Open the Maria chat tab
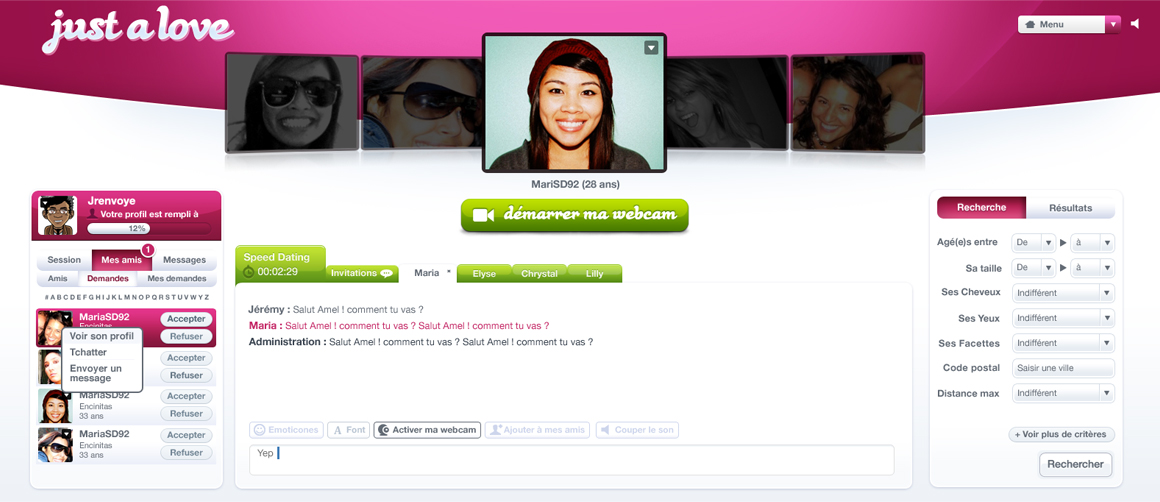Screen dimensions: 1160x502 coord(428,273)
